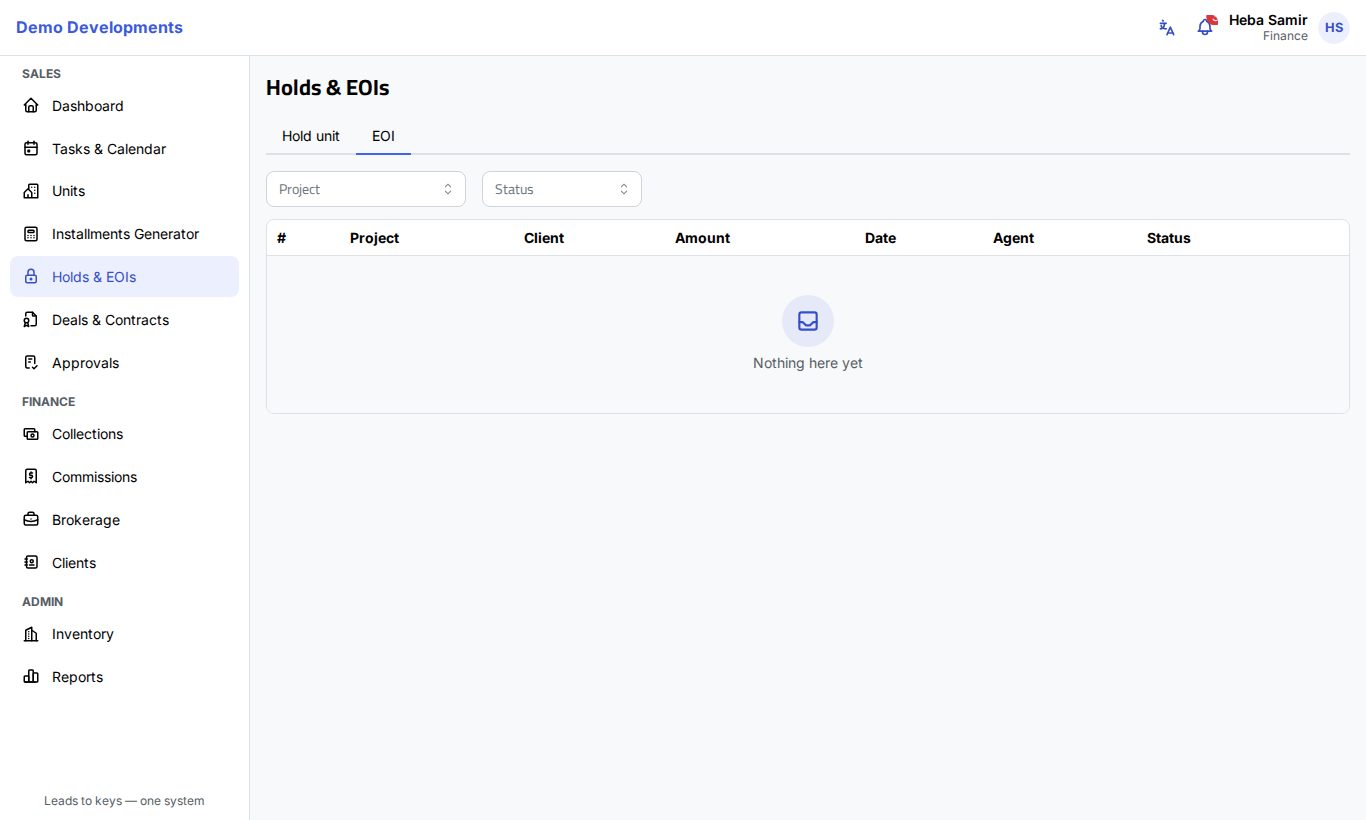Click the Client column header
The width and height of the screenshot is (1366, 820).
(544, 238)
